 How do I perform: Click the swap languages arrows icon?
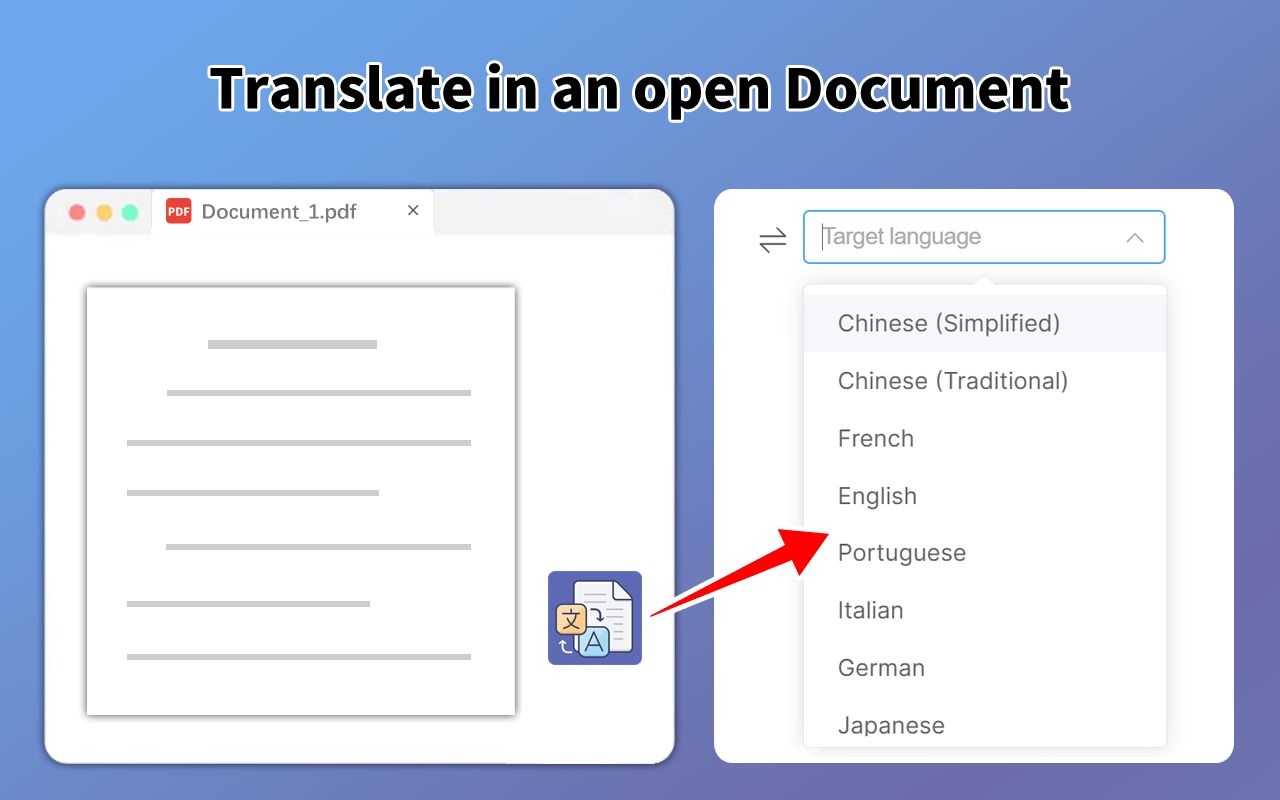click(x=771, y=239)
